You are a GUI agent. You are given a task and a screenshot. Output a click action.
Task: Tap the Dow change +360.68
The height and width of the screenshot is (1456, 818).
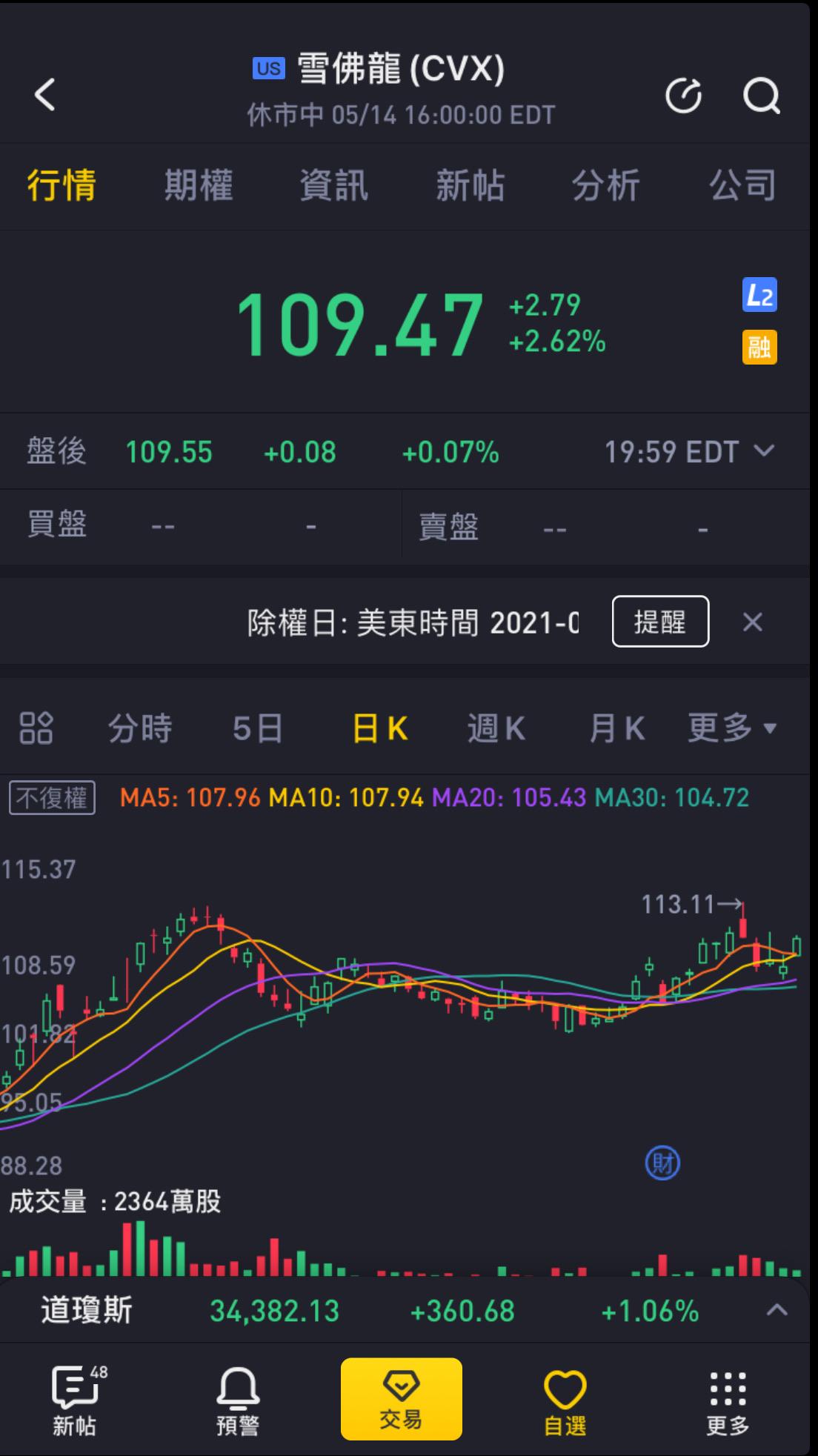pos(462,1311)
